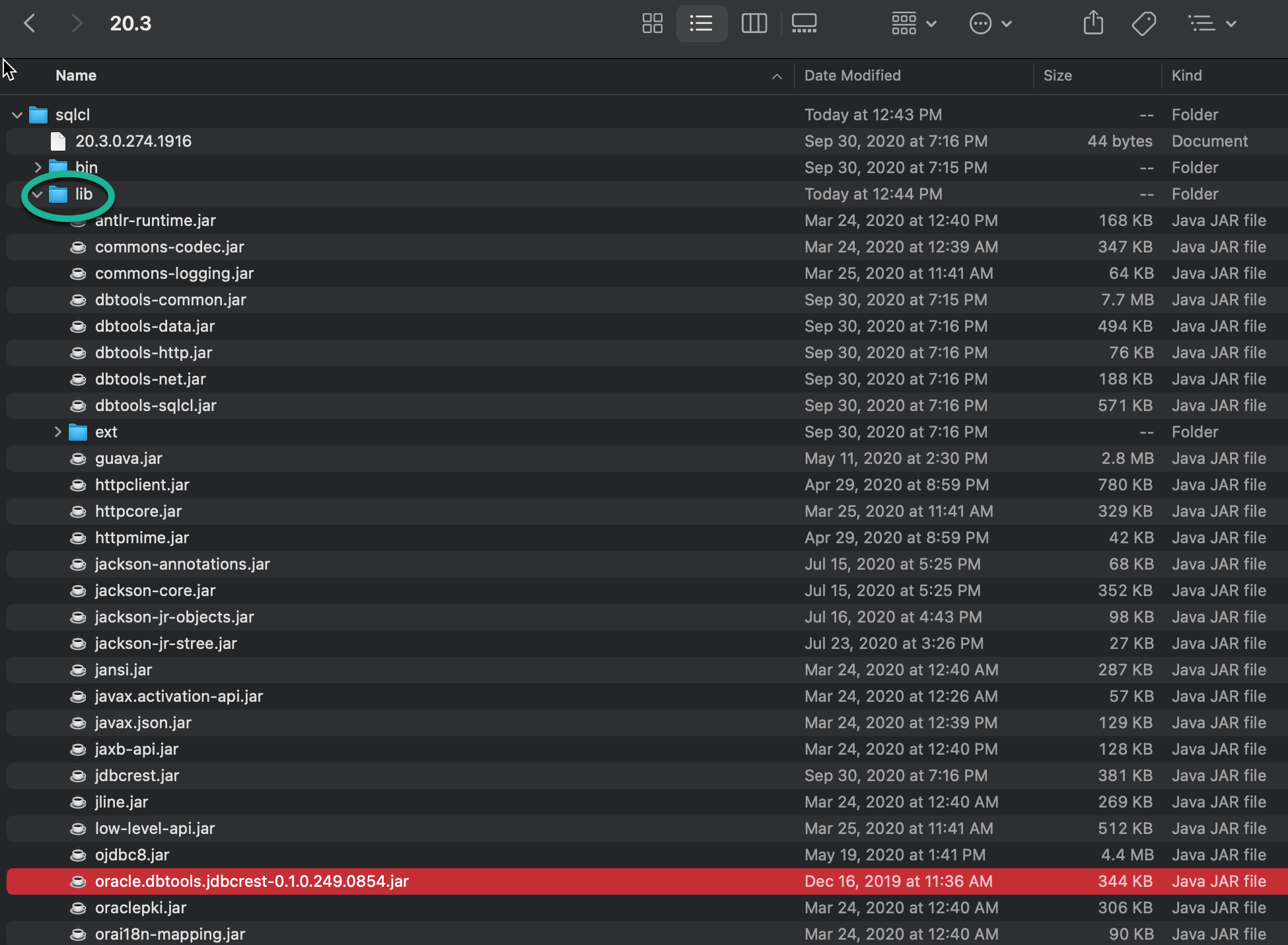Select the highlighted oracle.dbtools.jdbcrest-0.1.0.249.0854.jar file
Image resolution: width=1288 pixels, height=945 pixels.
pyautogui.click(x=647, y=882)
